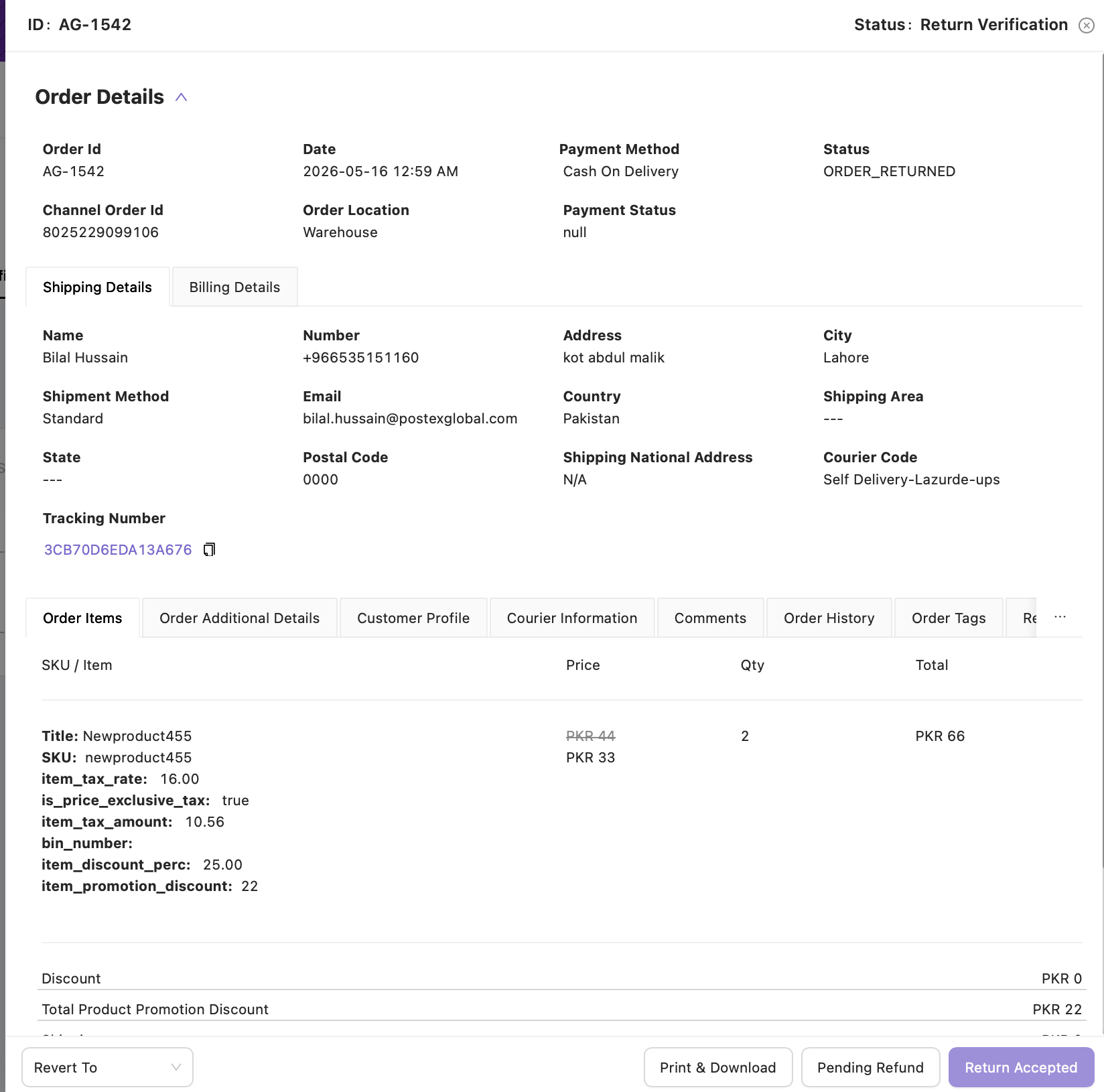The height and width of the screenshot is (1092, 1104).
Task: Open the Order Tags tab
Action: [x=949, y=618]
